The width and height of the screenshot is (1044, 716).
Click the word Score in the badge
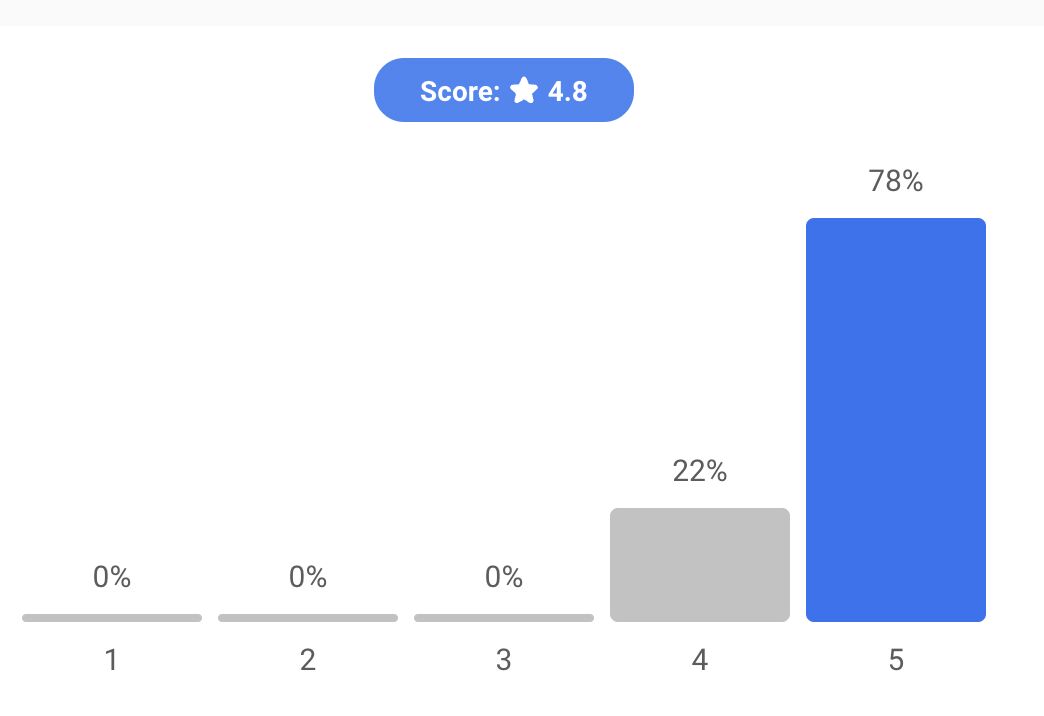(458, 91)
